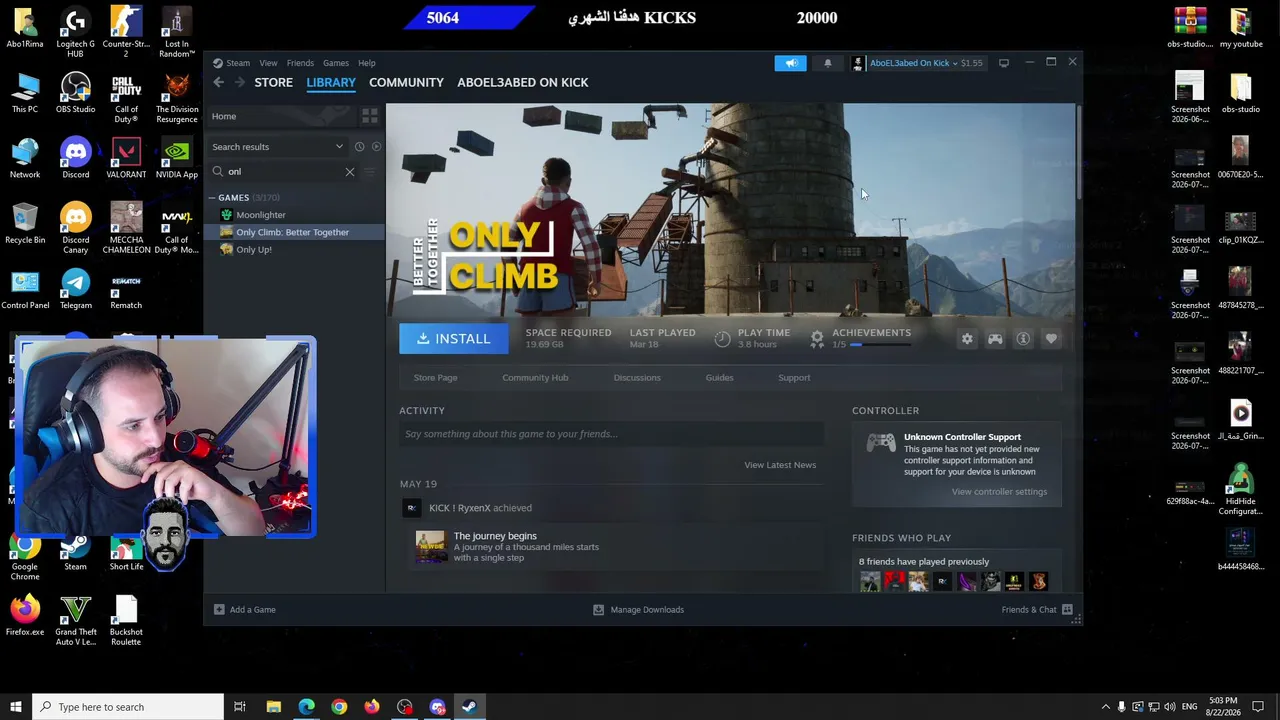Open the game's Store Page link

[435, 378]
